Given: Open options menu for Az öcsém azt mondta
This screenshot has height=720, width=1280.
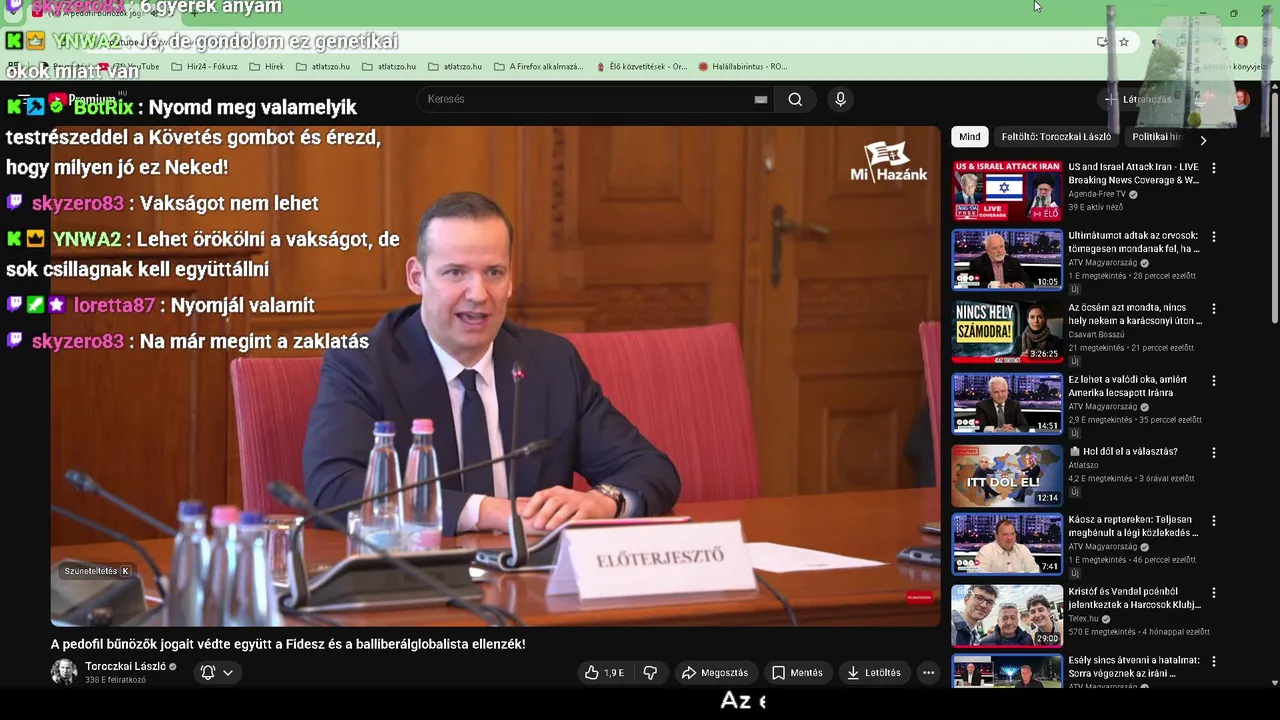Looking at the screenshot, I should [x=1214, y=309].
